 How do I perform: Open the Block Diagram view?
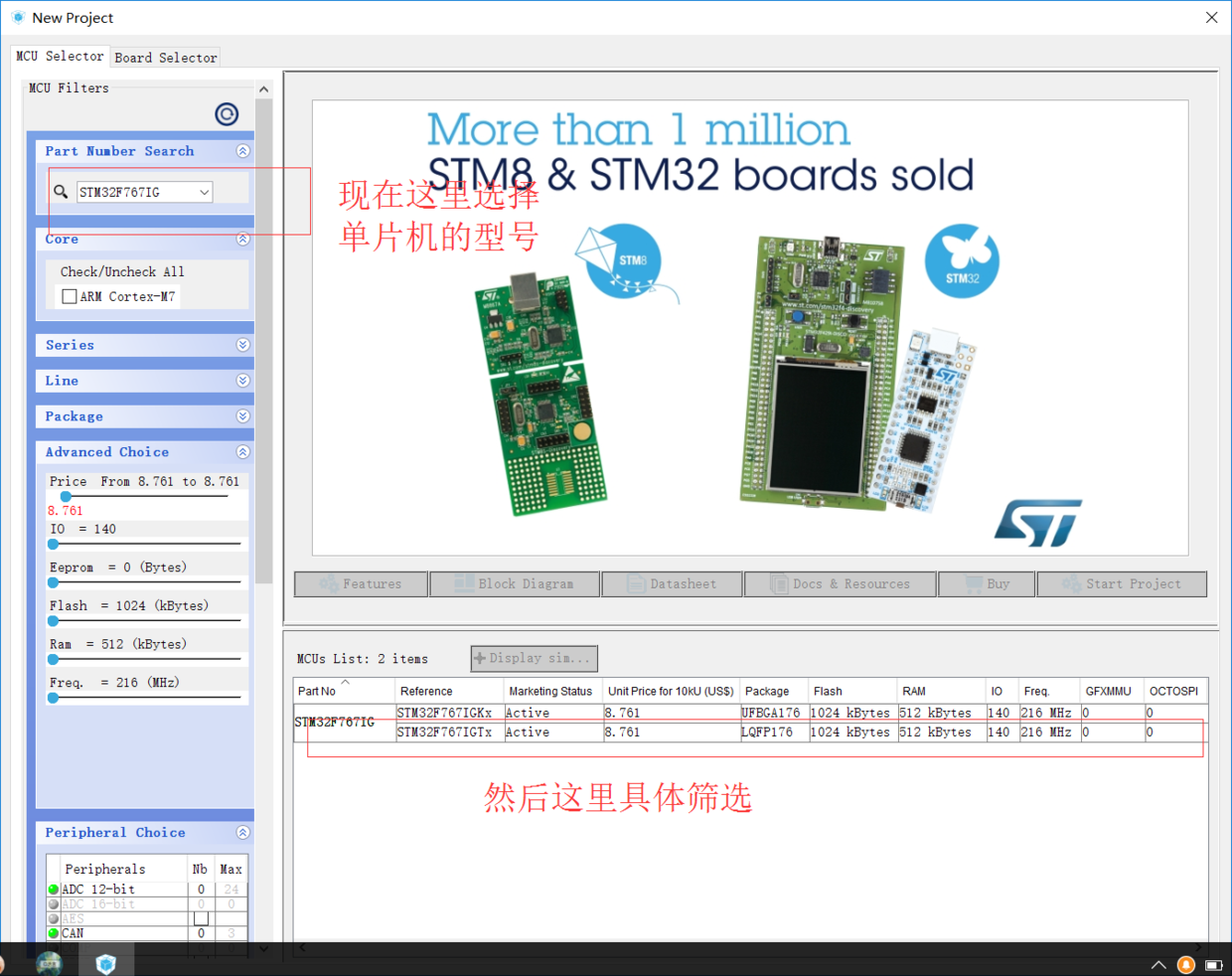515,584
